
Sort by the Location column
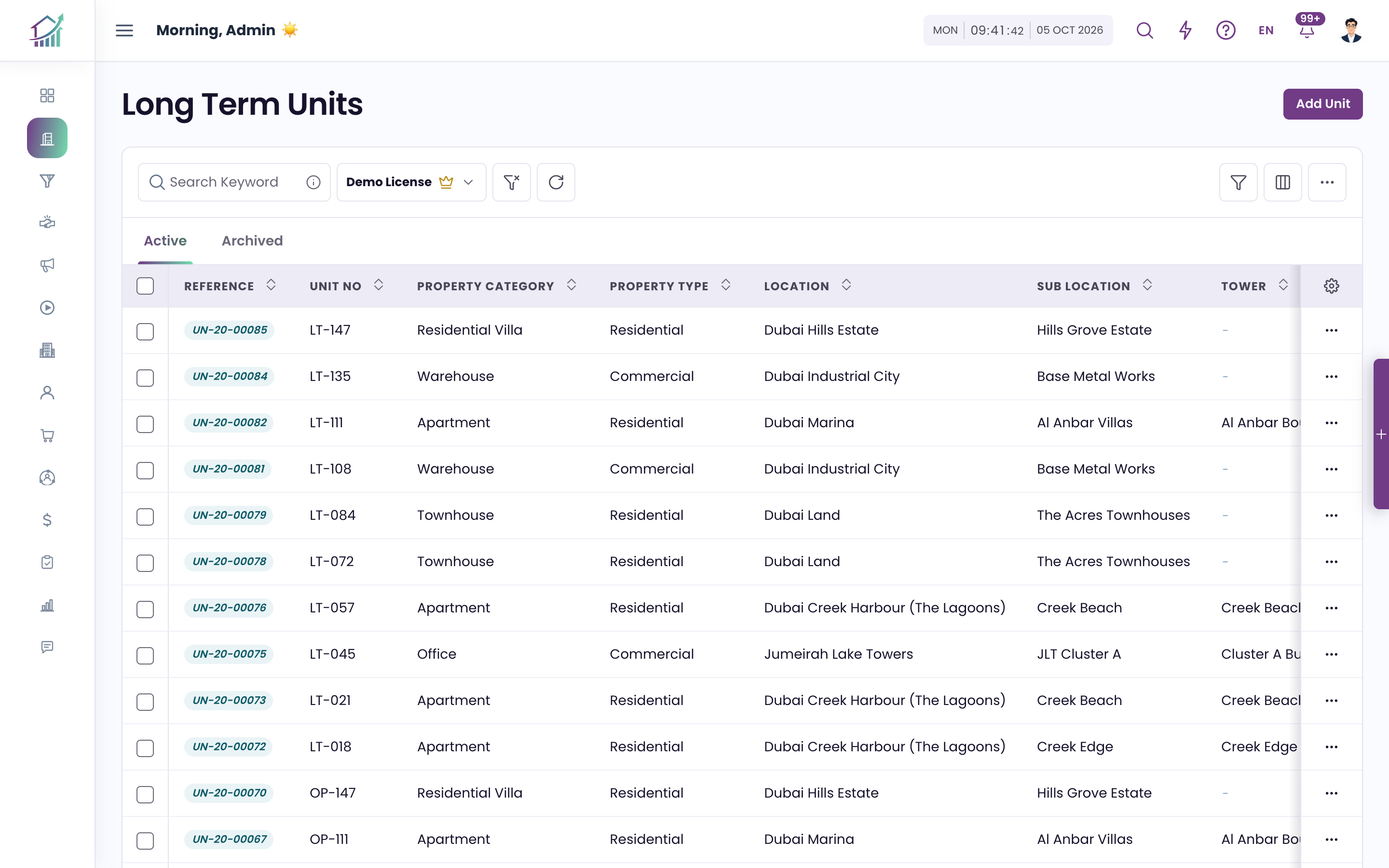(x=846, y=285)
